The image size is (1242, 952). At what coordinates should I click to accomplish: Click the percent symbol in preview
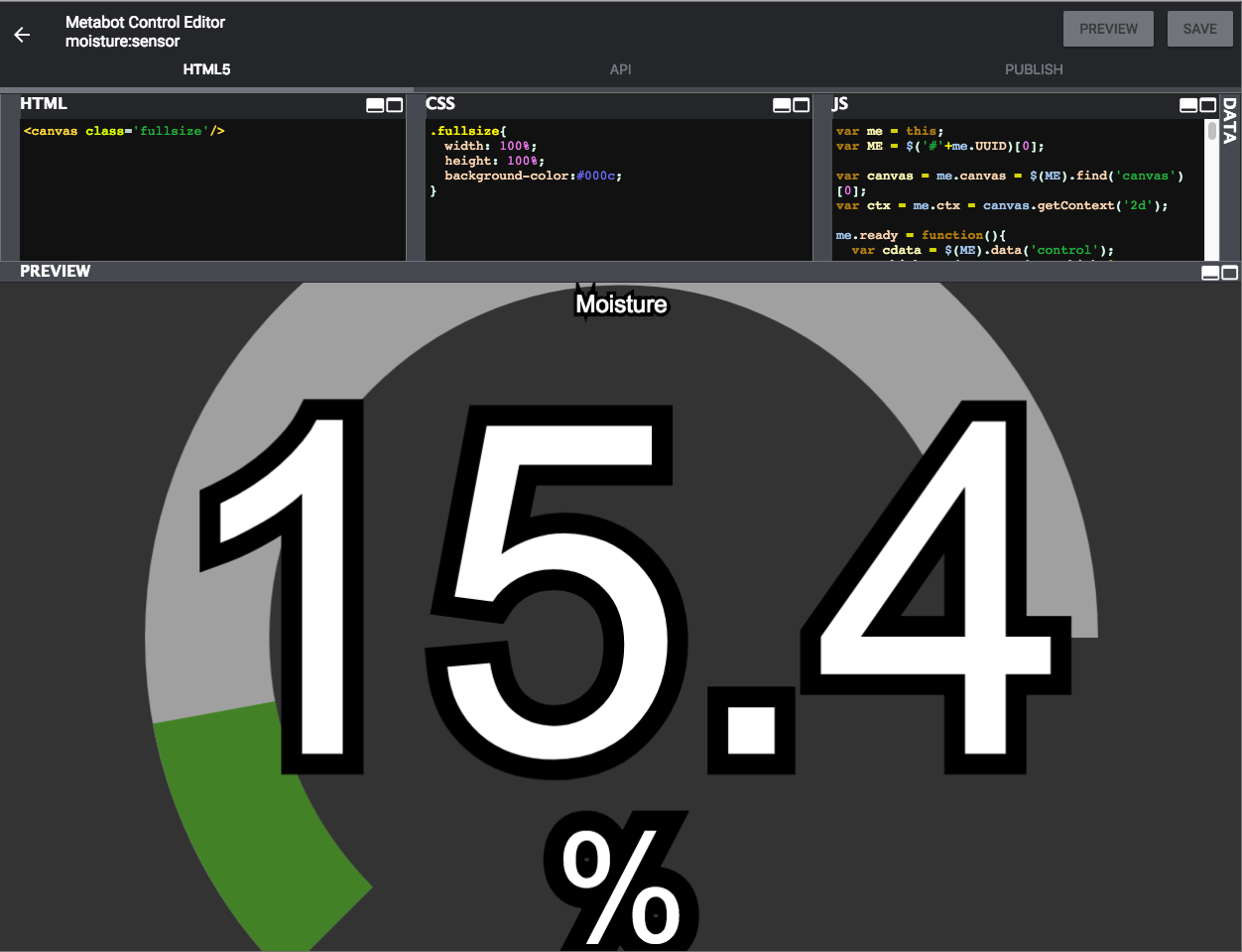(x=621, y=885)
